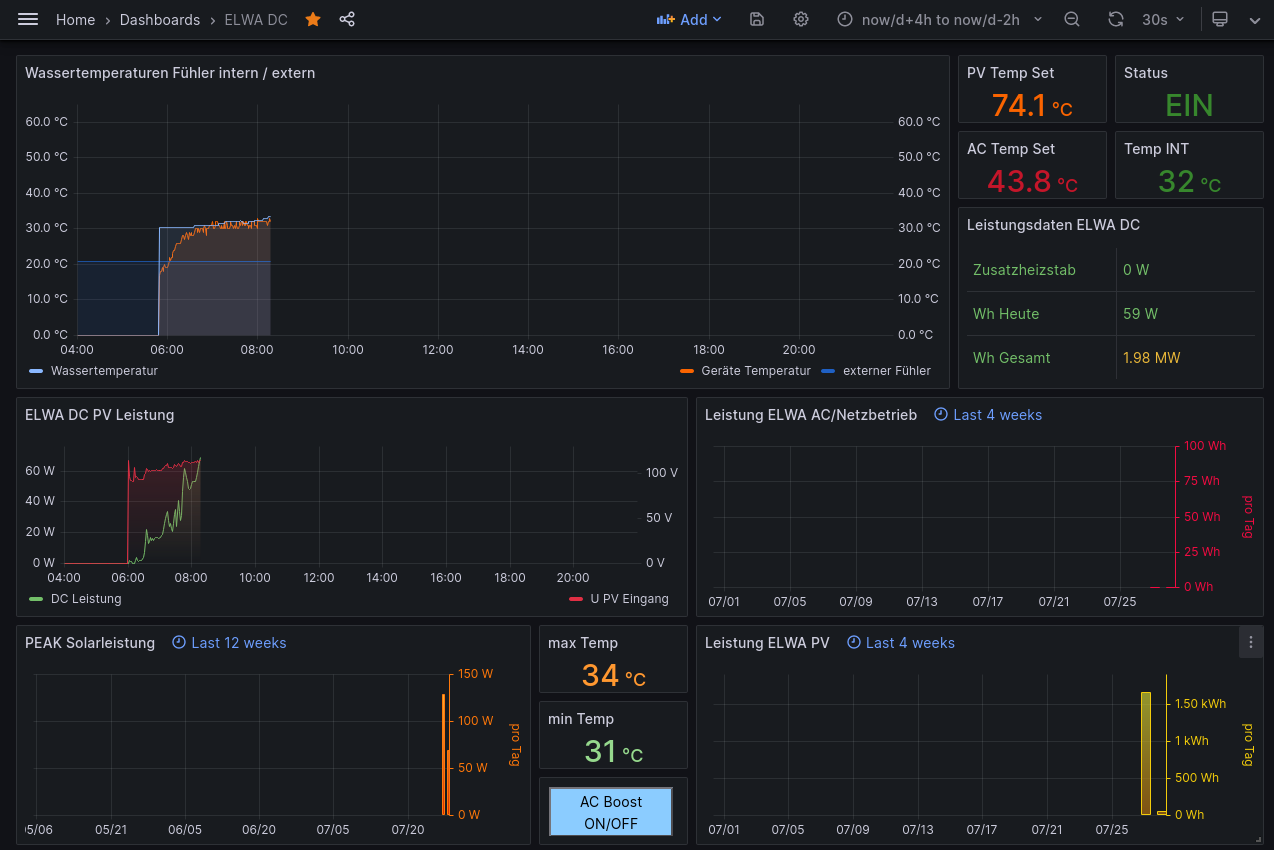
Task: Star the ELWA DC dashboard as favorite
Action: click(x=313, y=20)
